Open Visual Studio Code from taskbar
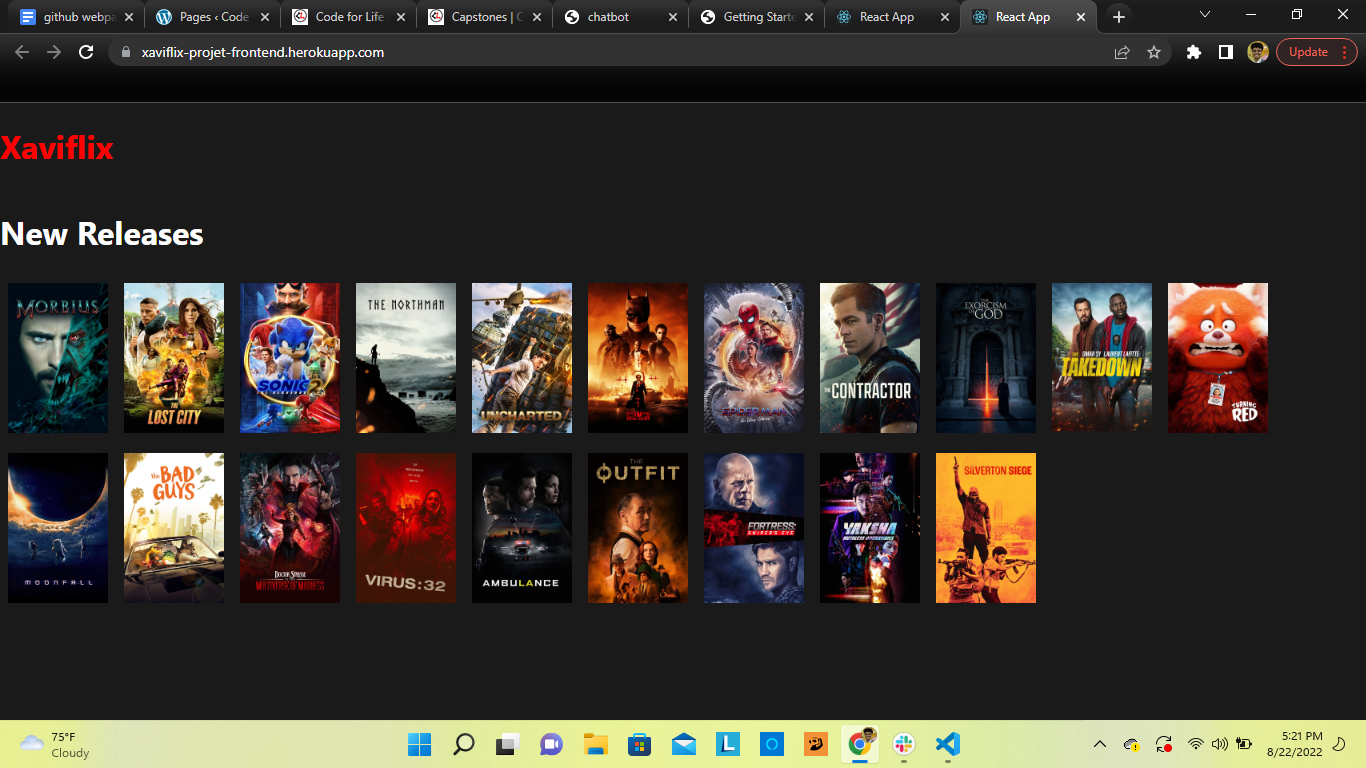The width and height of the screenshot is (1366, 768). pos(948,744)
